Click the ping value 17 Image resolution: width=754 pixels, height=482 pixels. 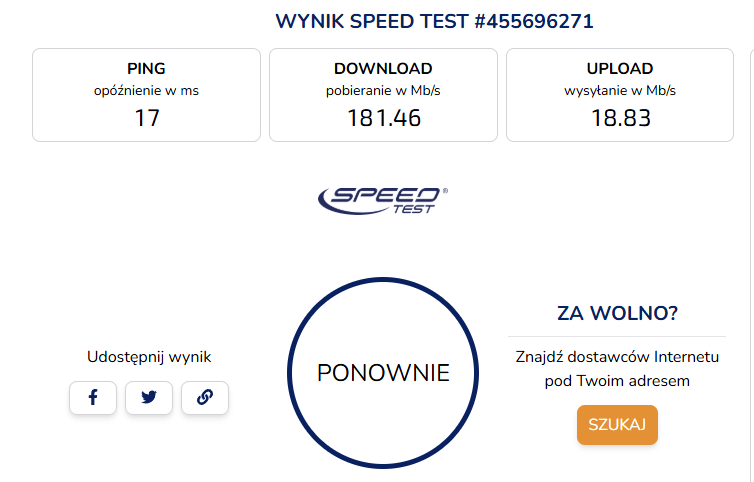click(147, 118)
